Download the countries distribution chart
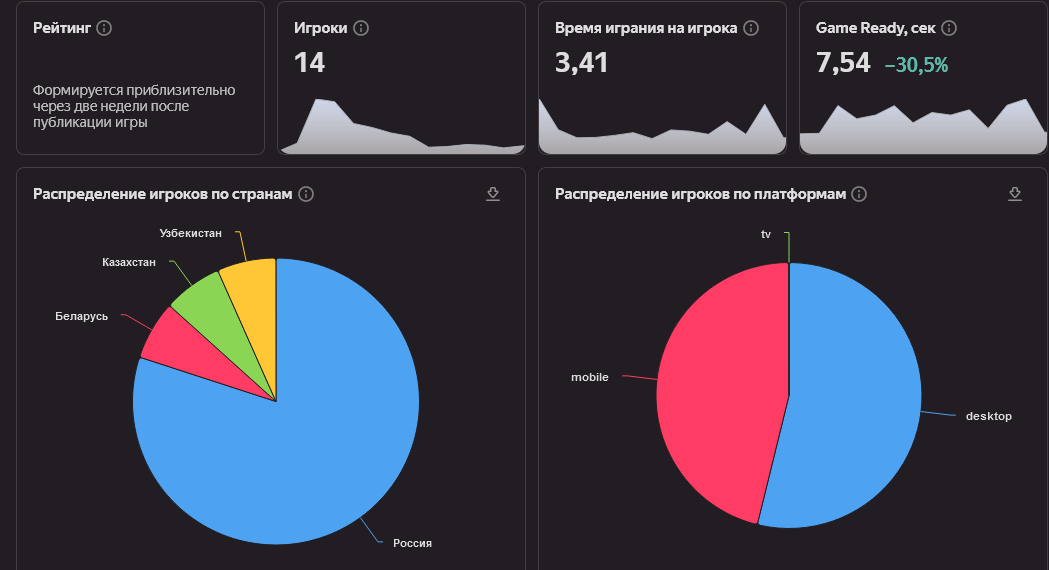1049x570 pixels. coord(492,193)
